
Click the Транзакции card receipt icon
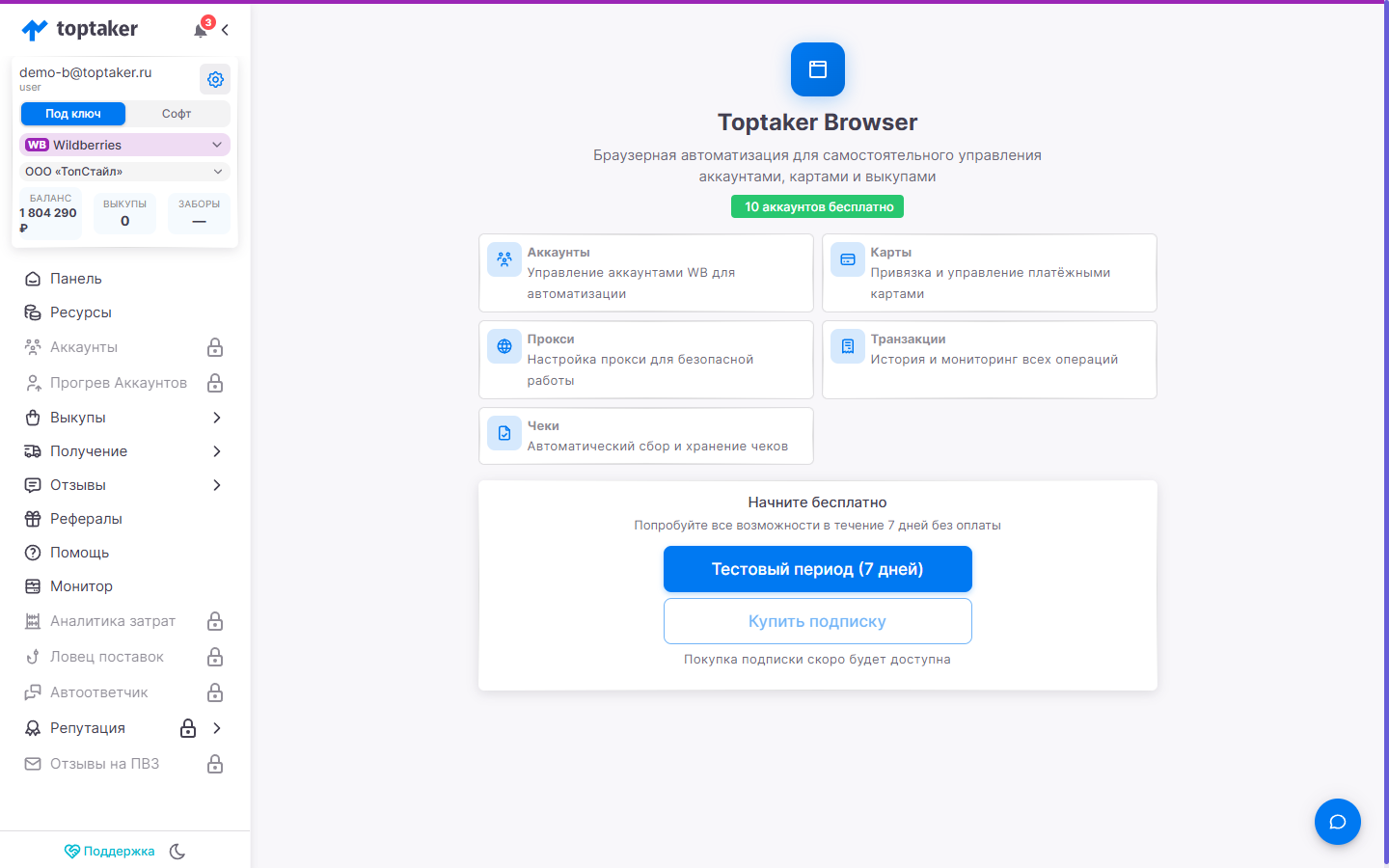[848, 346]
